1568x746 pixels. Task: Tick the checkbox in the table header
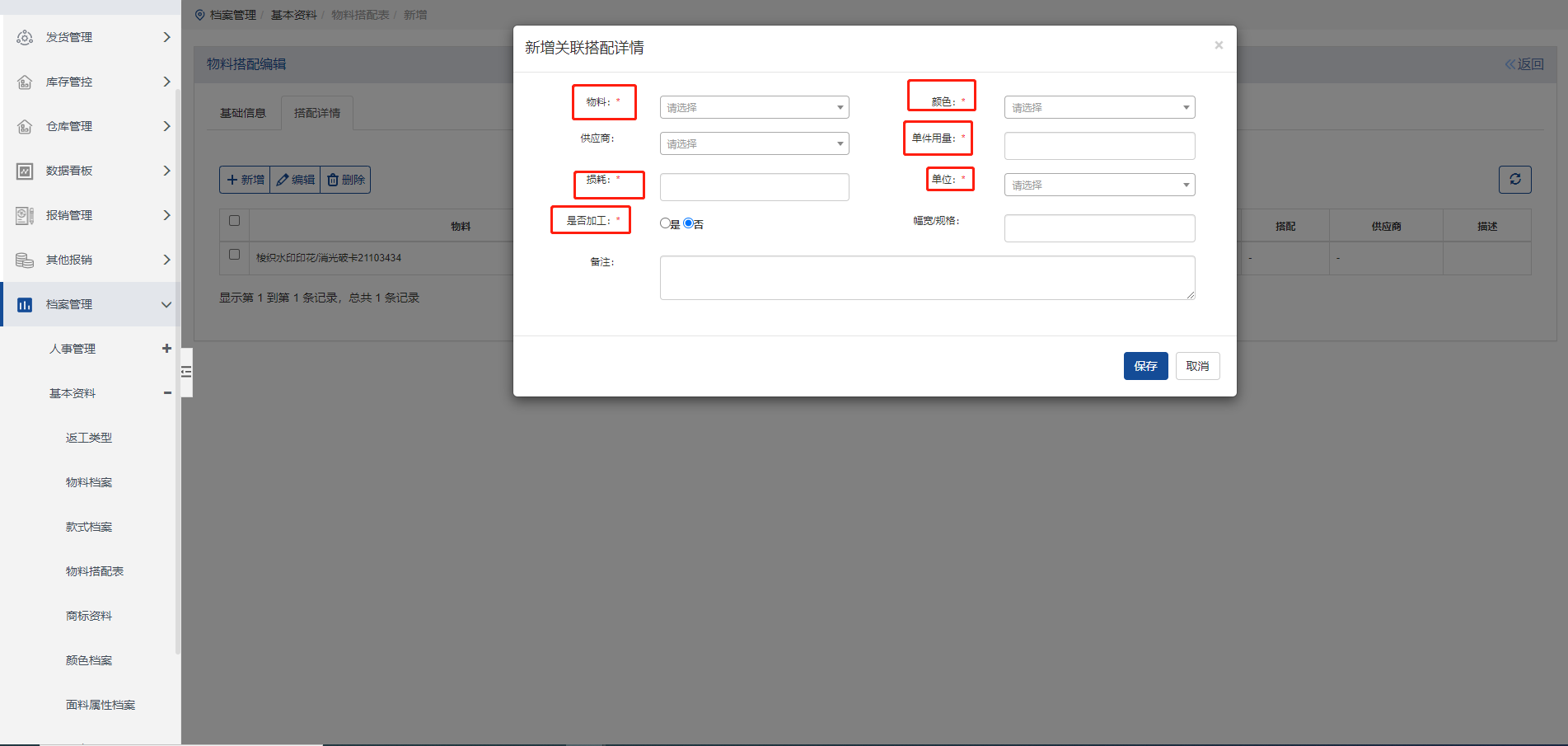point(234,221)
